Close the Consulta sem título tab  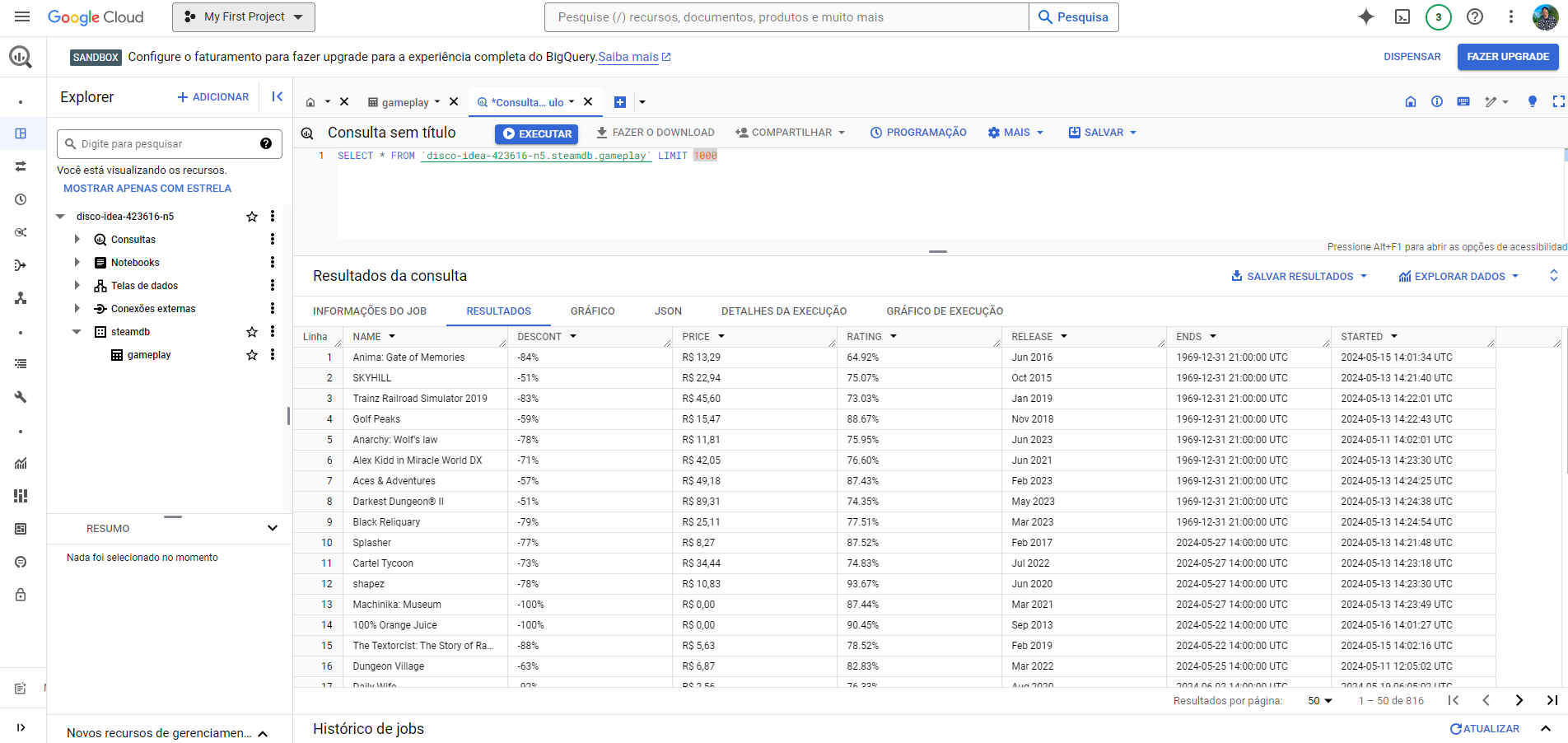(588, 102)
